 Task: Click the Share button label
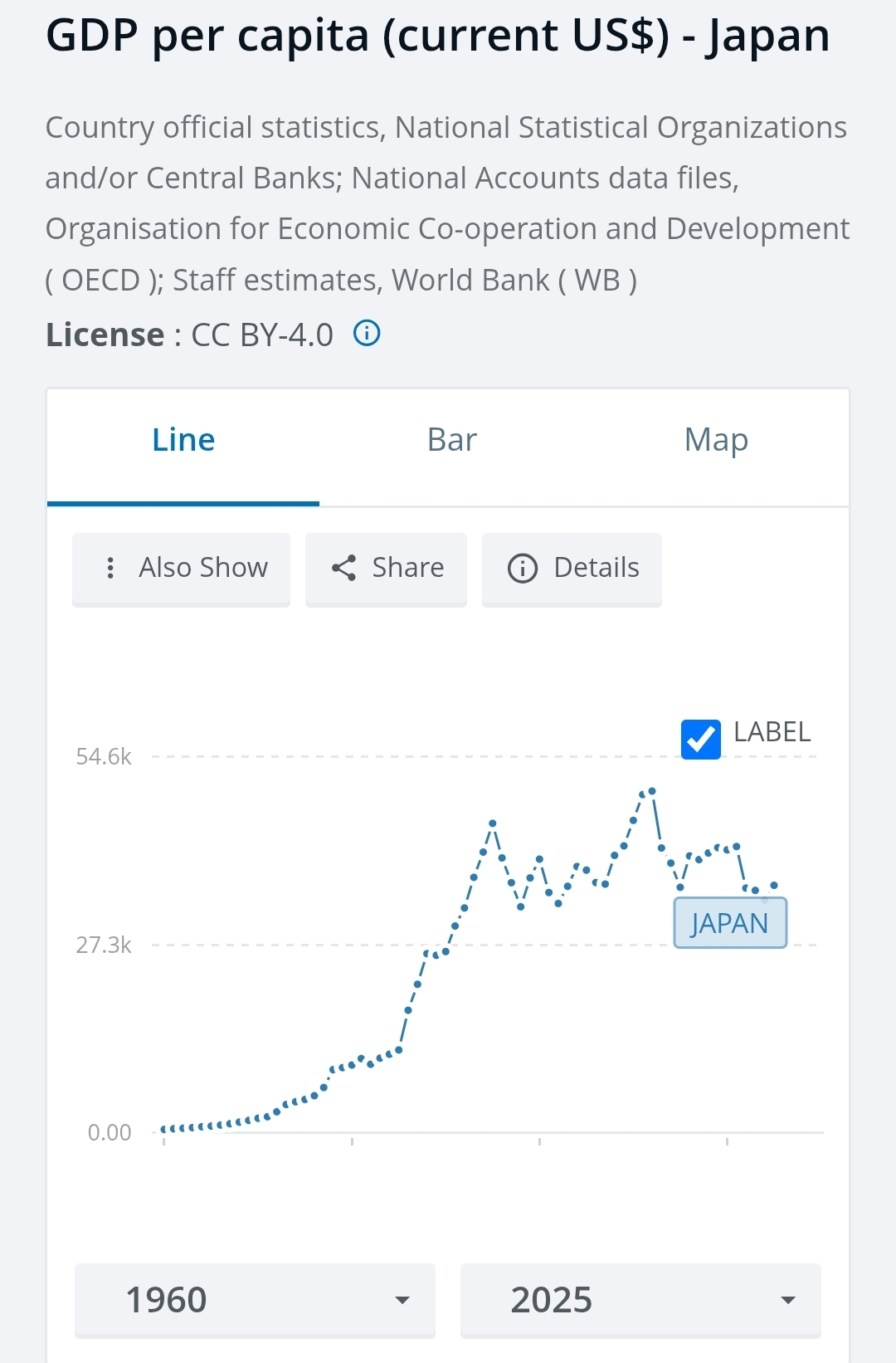point(408,568)
